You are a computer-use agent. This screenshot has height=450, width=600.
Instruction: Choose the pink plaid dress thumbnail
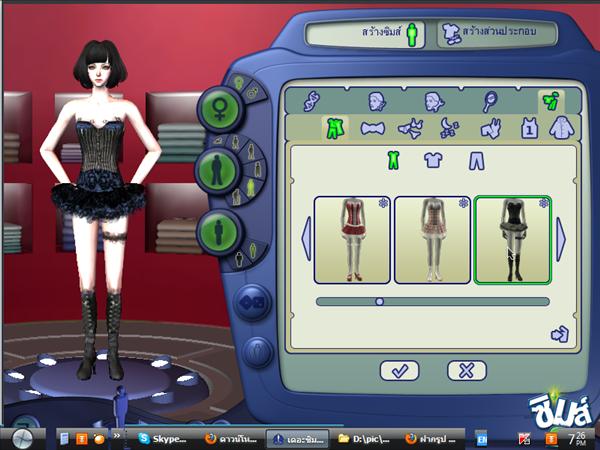(432, 240)
